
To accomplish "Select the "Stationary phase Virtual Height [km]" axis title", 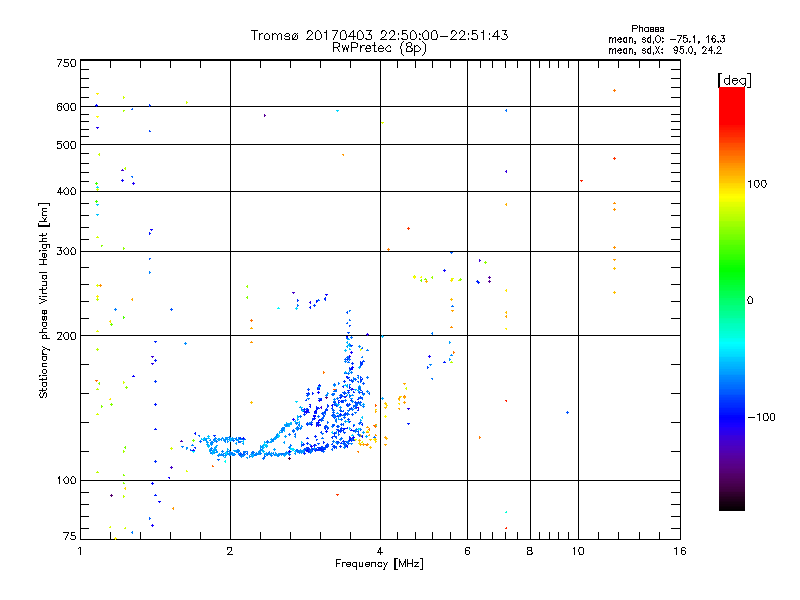I will coord(43,300).
